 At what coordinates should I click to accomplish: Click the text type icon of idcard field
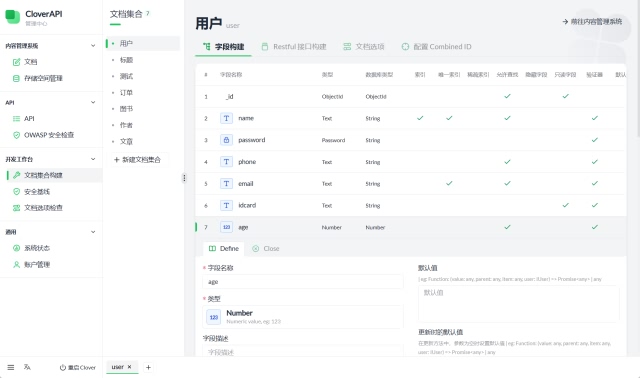point(226,205)
